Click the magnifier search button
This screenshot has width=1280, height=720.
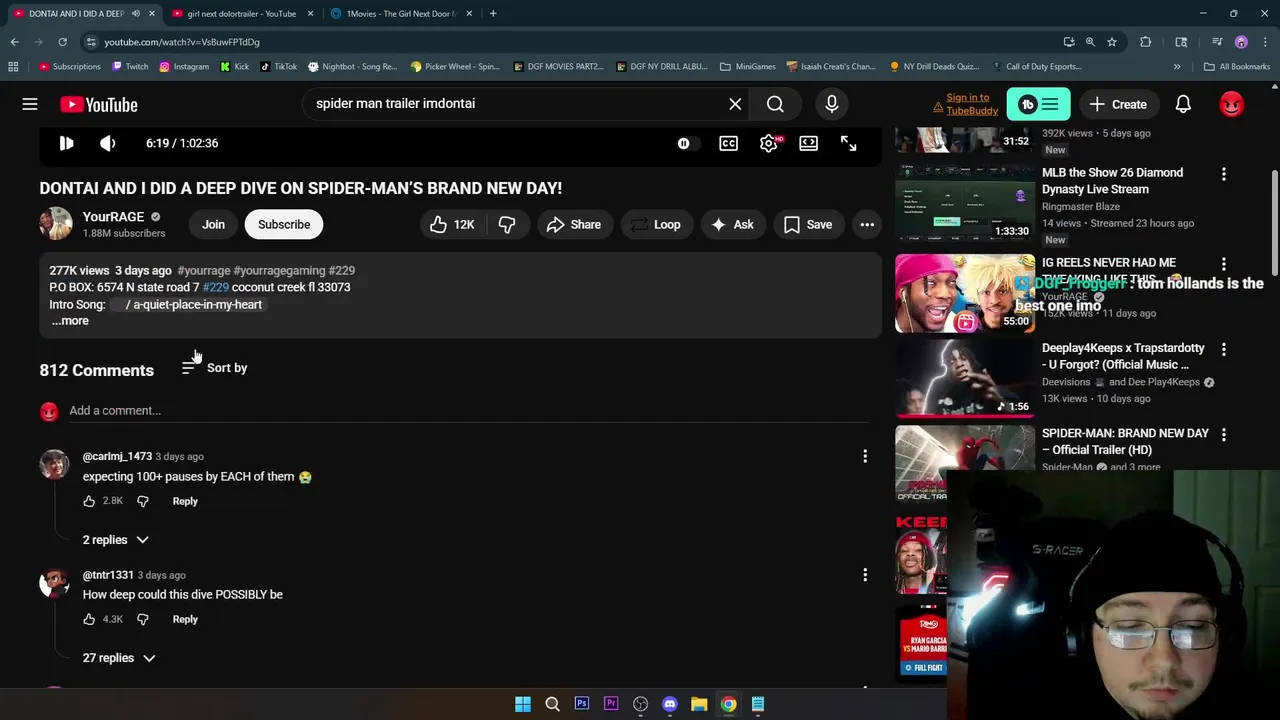tap(775, 104)
